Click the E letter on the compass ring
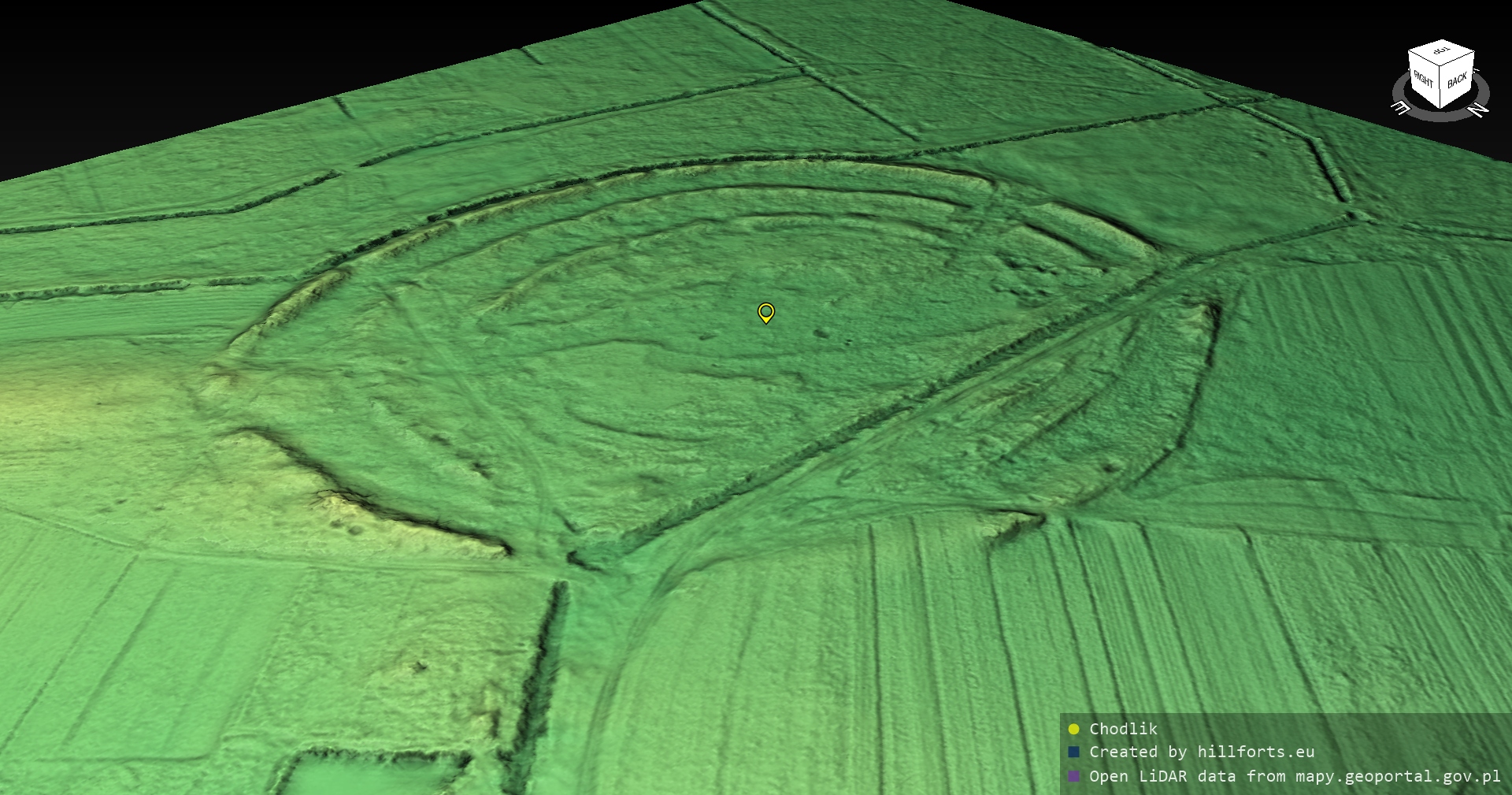The height and width of the screenshot is (795, 1512). 1402,108
